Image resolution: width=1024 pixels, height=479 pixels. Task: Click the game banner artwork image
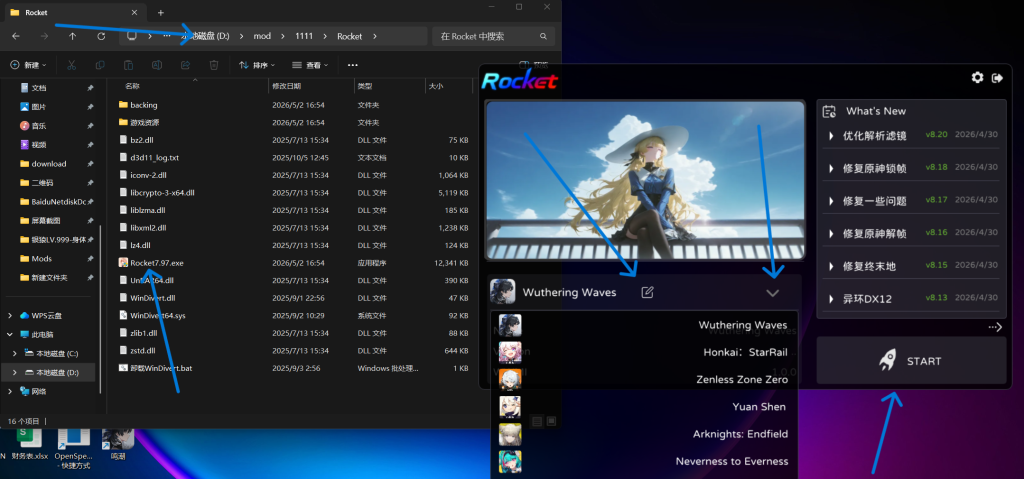645,180
